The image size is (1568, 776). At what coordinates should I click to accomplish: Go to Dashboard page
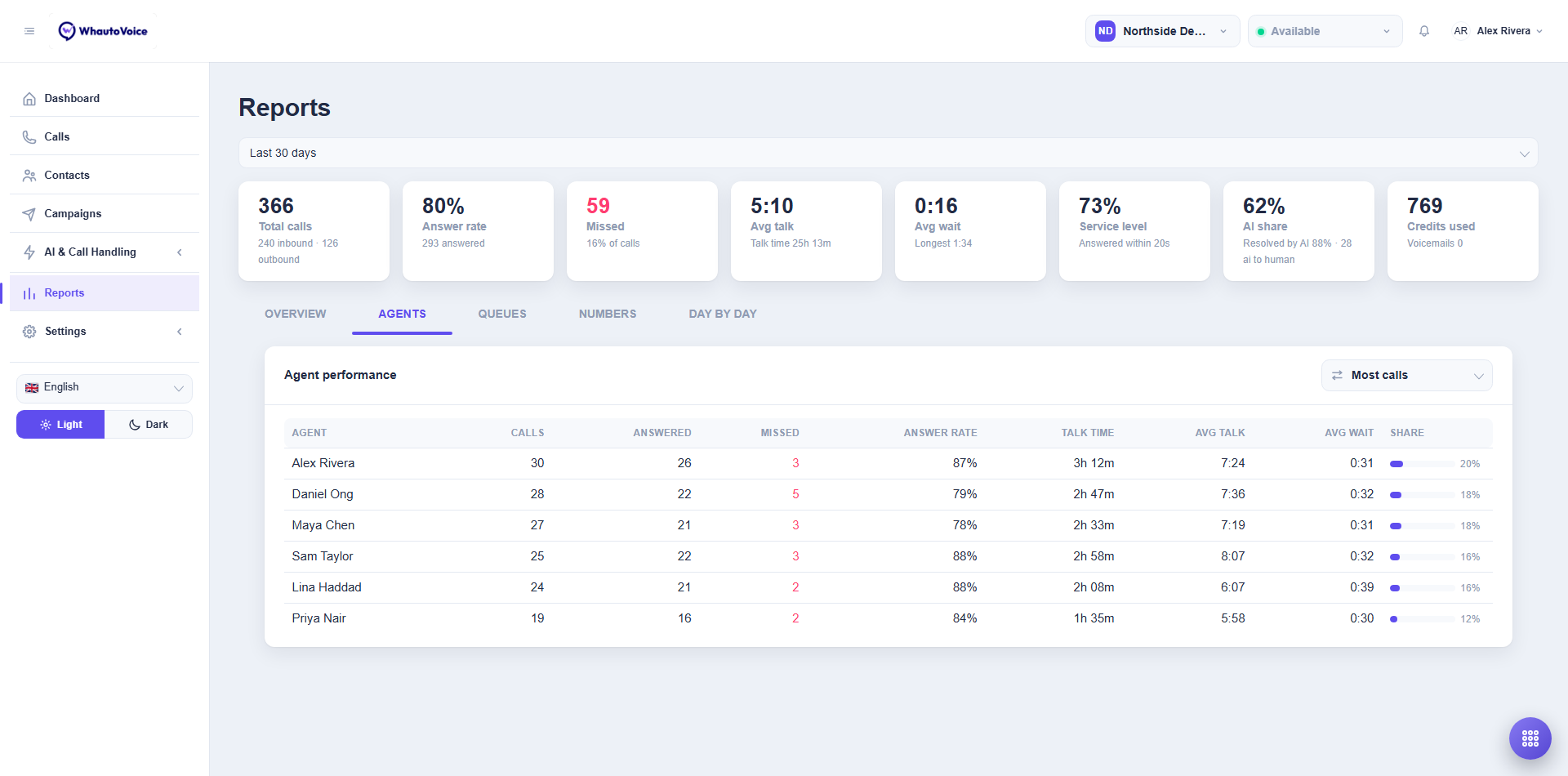point(105,99)
